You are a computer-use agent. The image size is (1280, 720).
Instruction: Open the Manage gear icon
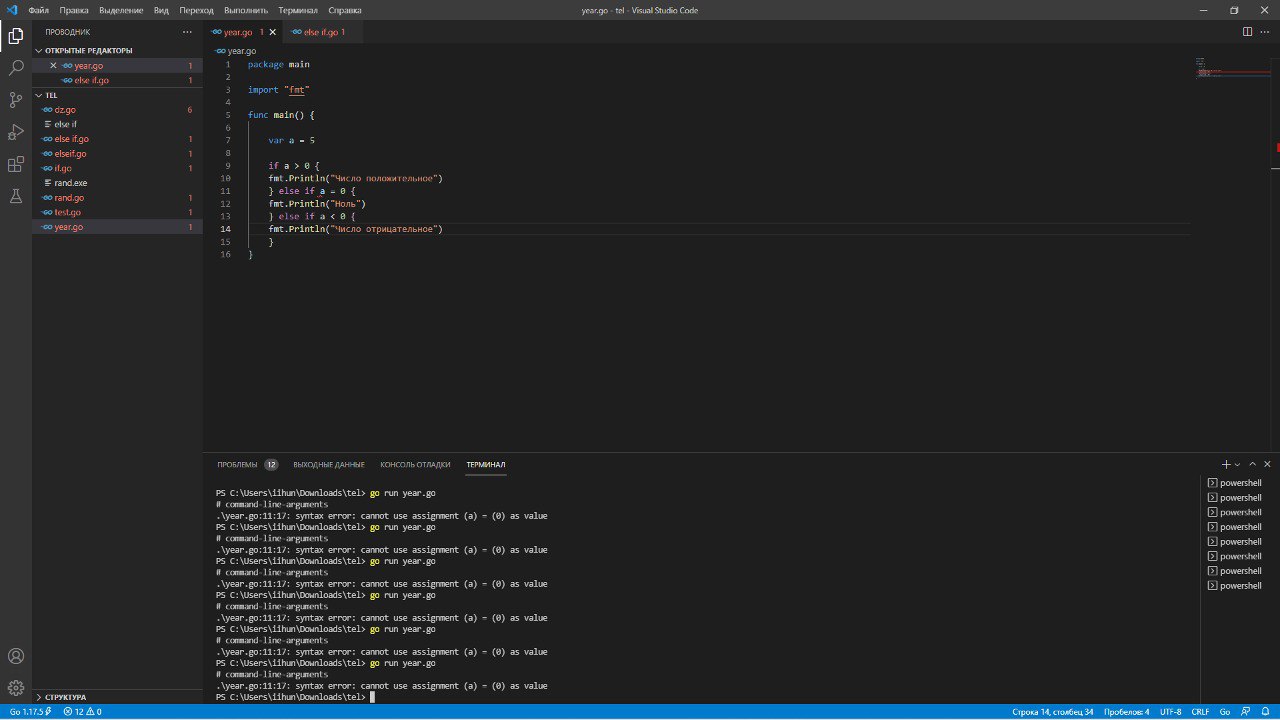point(16,688)
